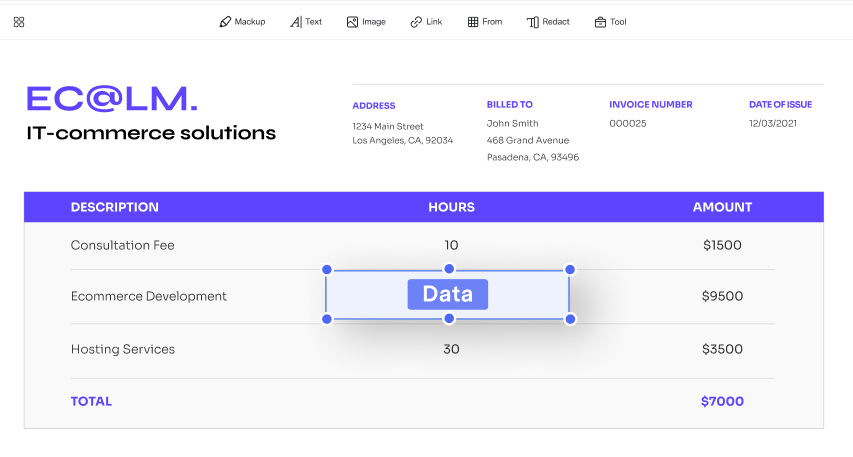Image resolution: width=853 pixels, height=457 pixels.
Task: Click the Markup toolbar label
Action: point(250,22)
